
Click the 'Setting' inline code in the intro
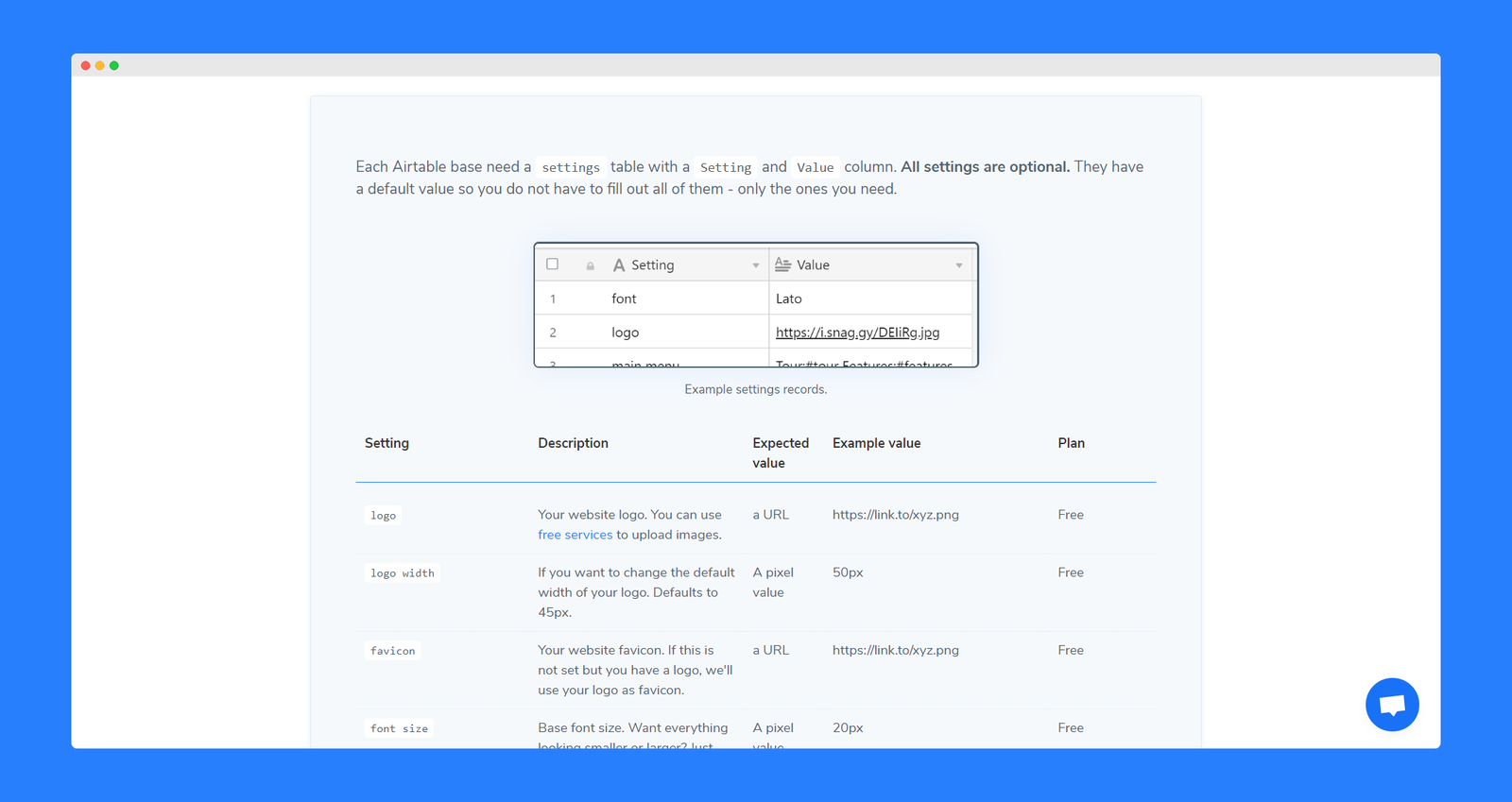tap(726, 167)
